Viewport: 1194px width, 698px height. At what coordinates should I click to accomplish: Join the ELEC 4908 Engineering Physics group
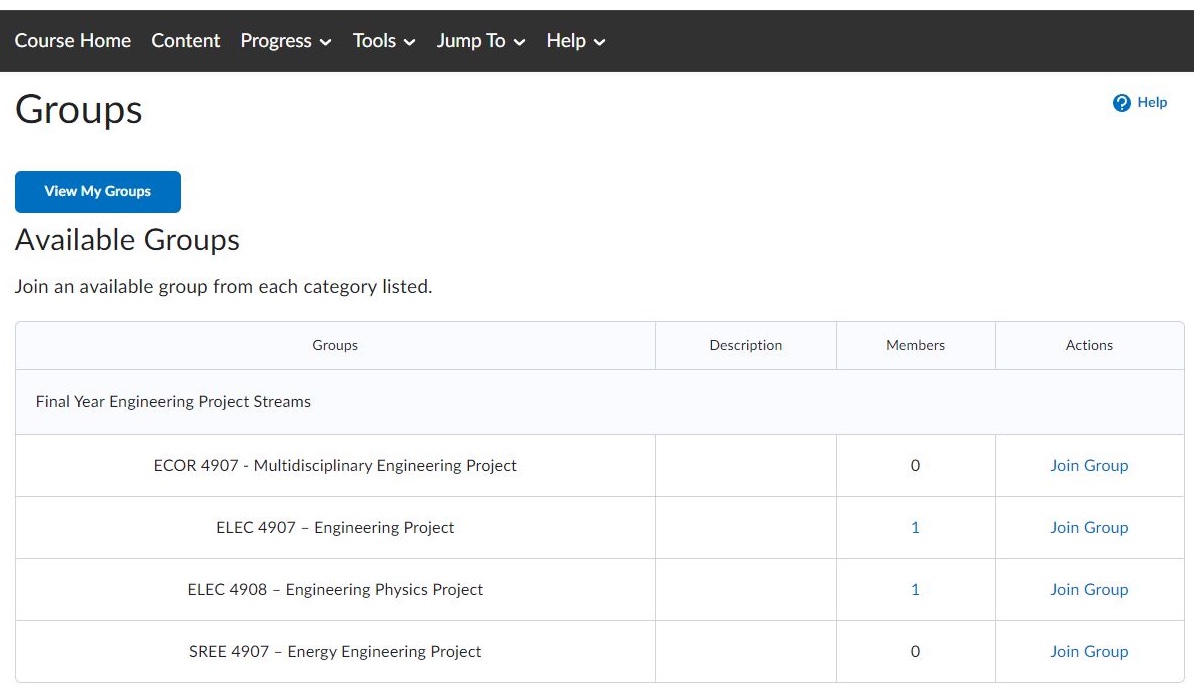point(1089,590)
